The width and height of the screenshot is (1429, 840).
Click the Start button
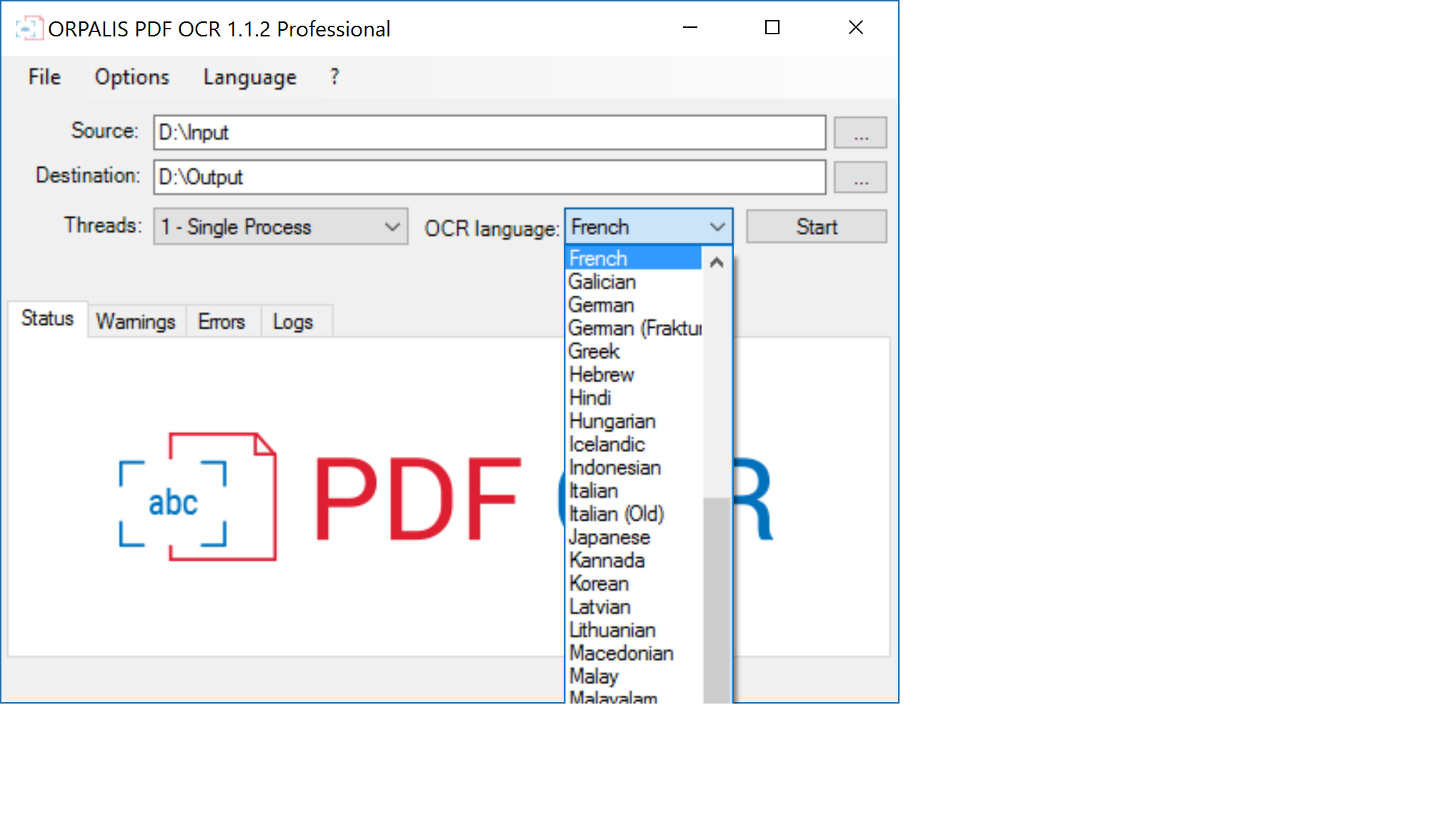tap(817, 227)
